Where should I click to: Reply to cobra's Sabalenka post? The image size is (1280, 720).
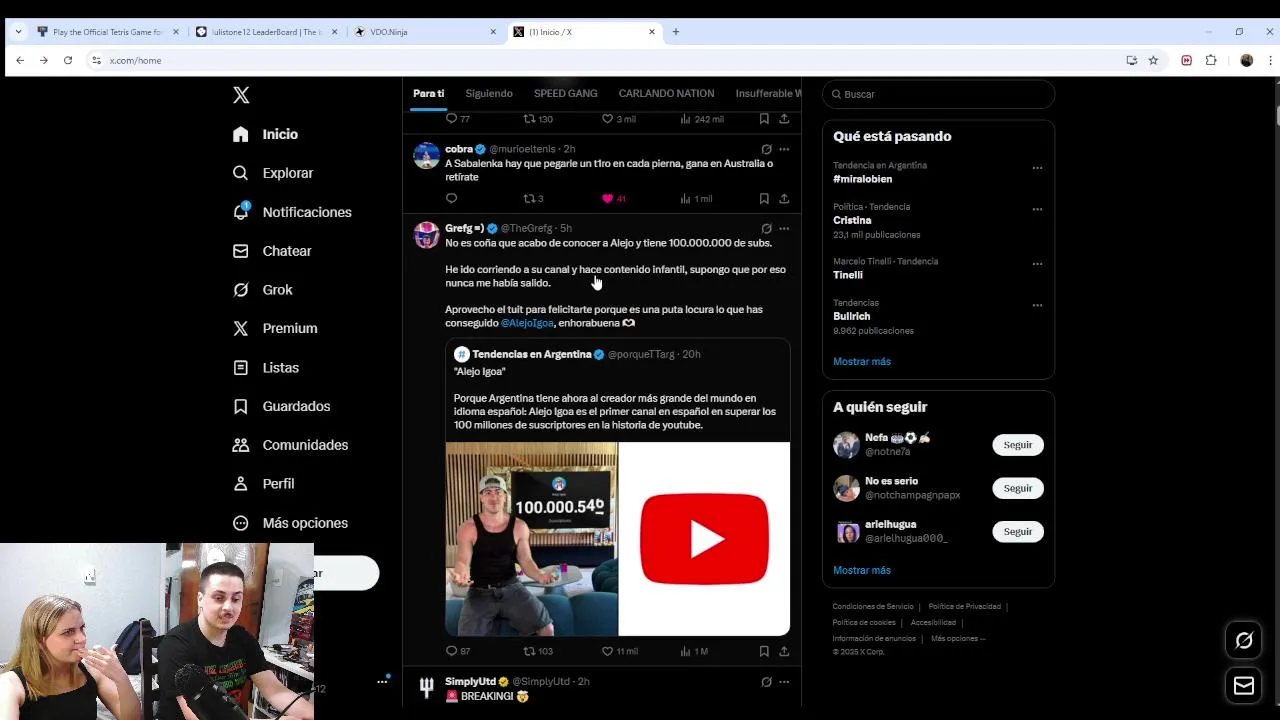point(451,198)
